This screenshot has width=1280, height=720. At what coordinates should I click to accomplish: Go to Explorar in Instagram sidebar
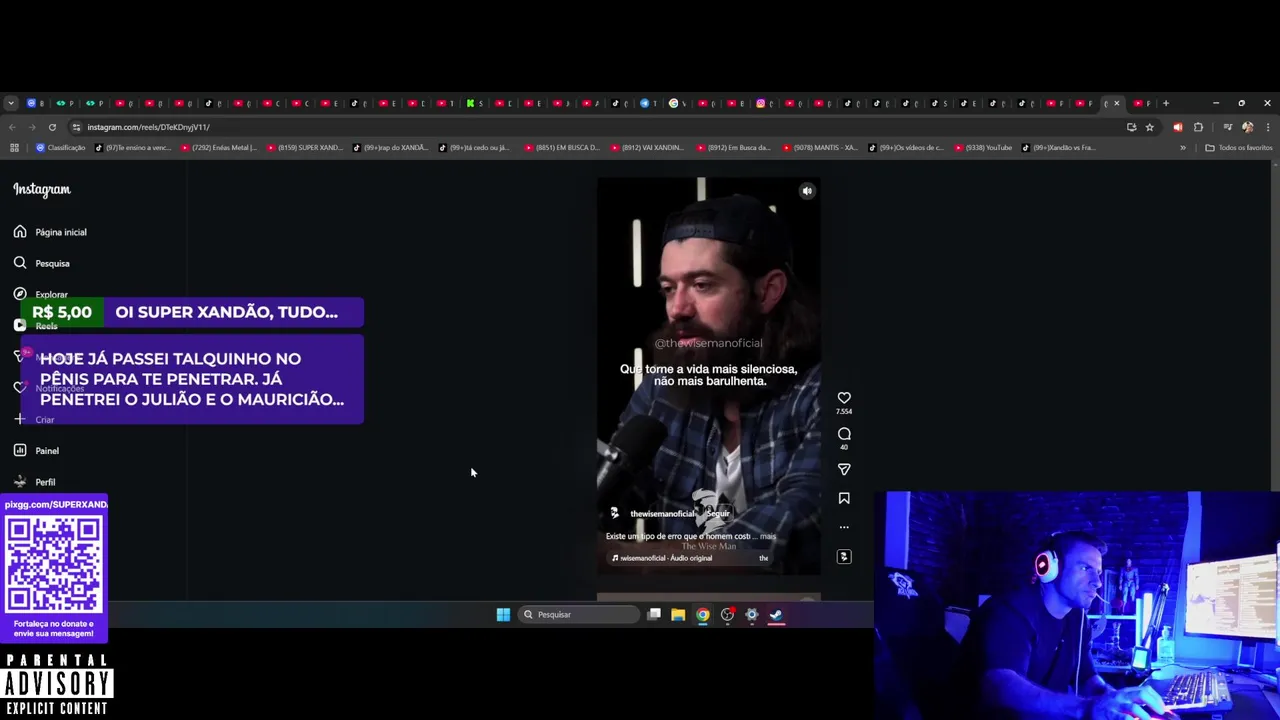tap(41, 294)
